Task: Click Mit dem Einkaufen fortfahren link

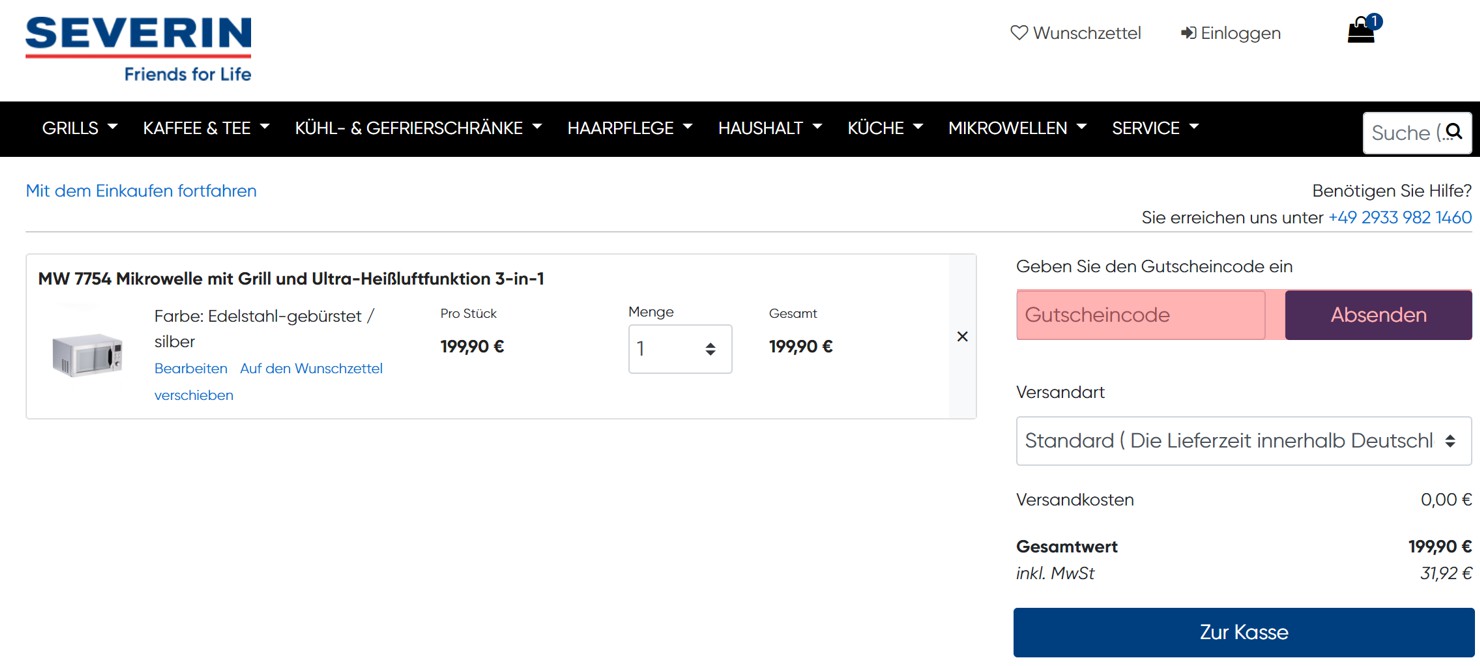Action: click(x=141, y=191)
